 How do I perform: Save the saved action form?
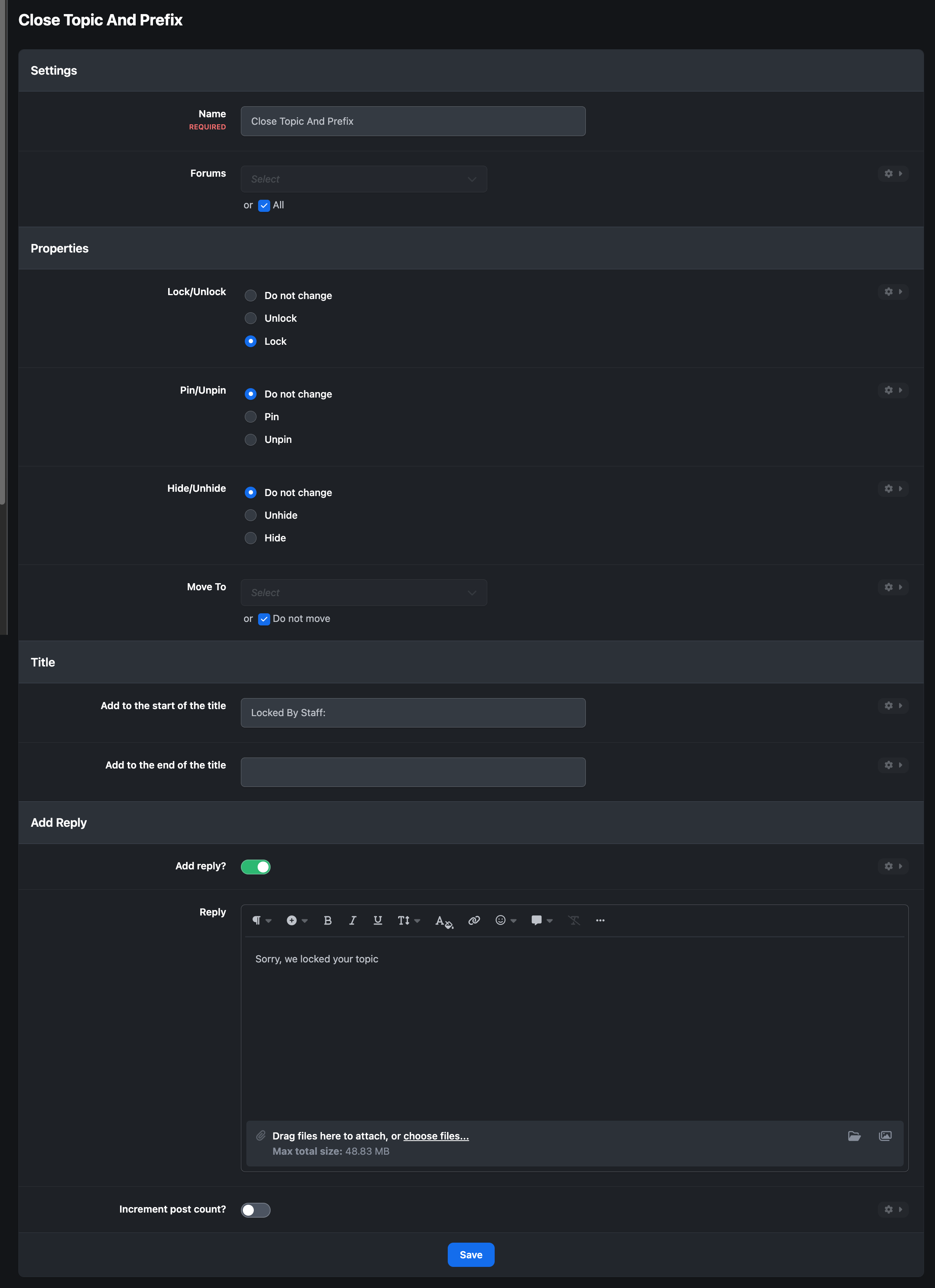(471, 1255)
